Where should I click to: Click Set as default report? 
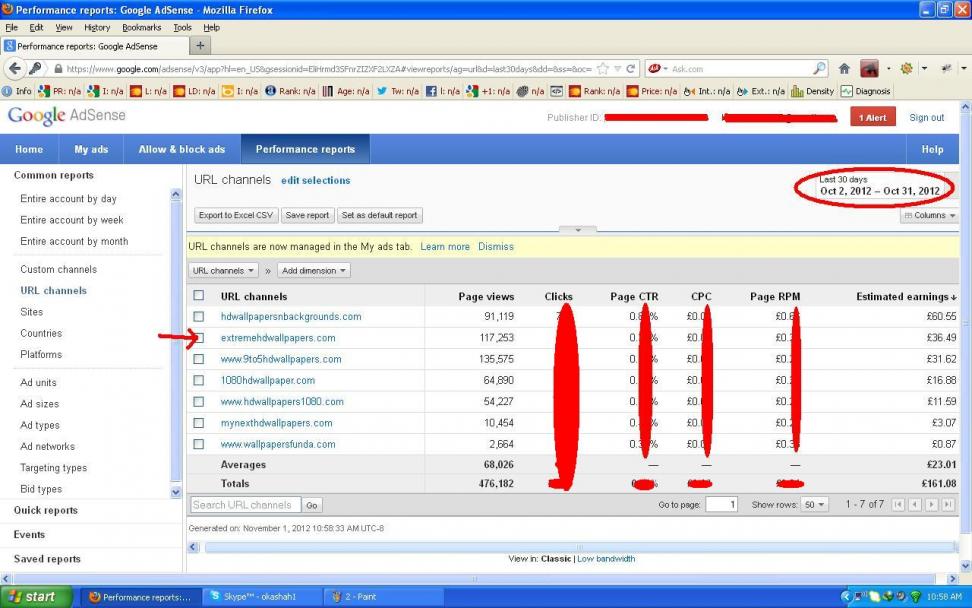pyautogui.click(x=379, y=215)
